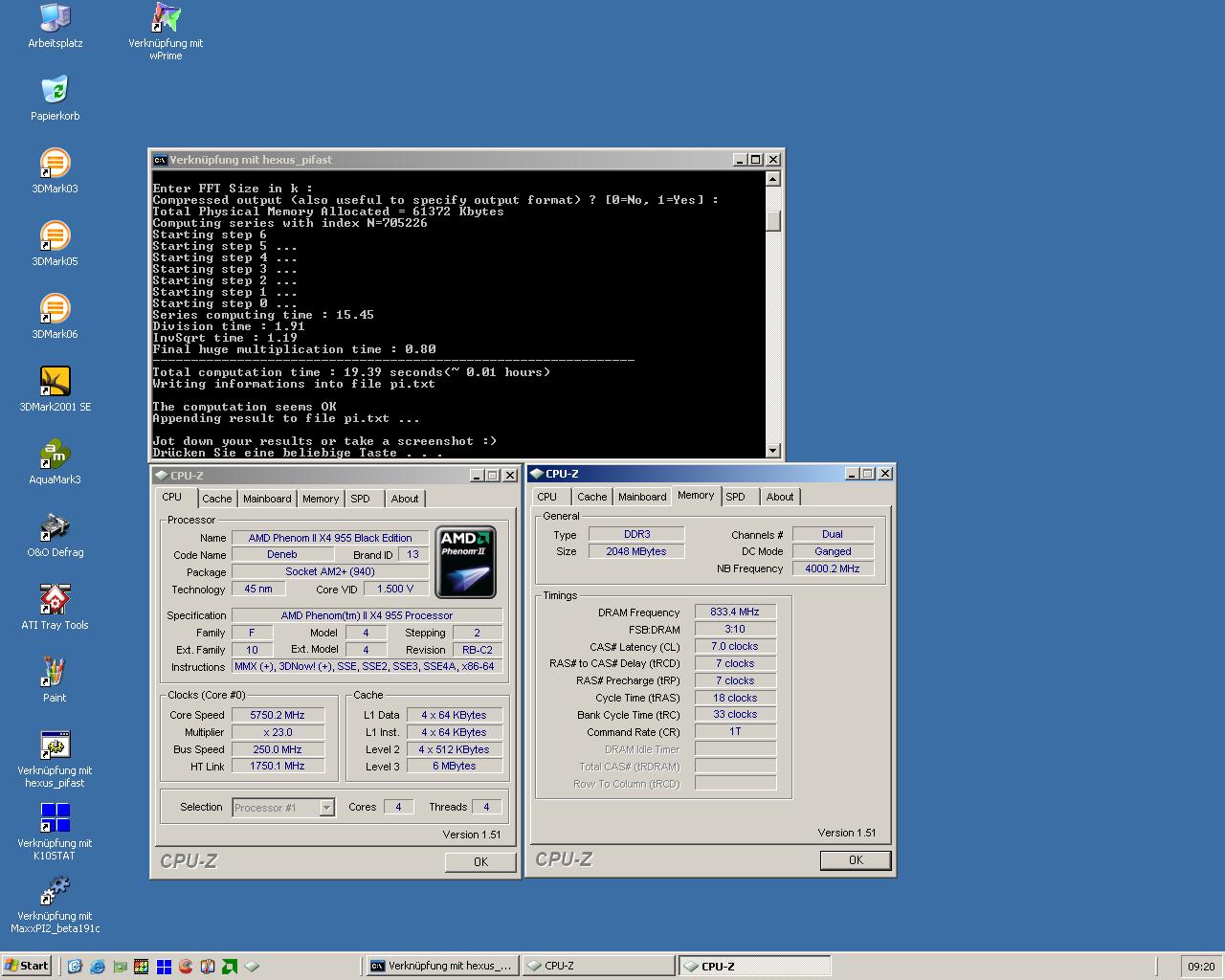The height and width of the screenshot is (980, 1225).
Task: Open Mainboard tab in left CPU-Z window
Action: pos(267,499)
